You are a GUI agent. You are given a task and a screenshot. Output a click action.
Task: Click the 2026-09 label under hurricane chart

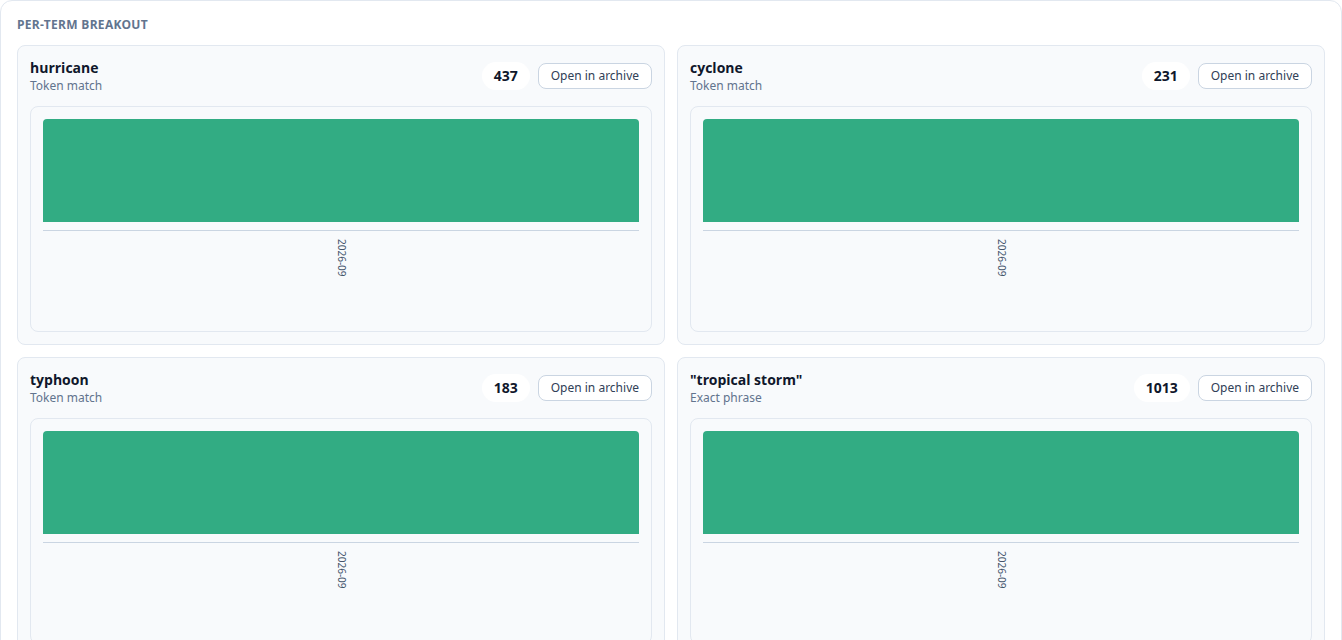341,258
